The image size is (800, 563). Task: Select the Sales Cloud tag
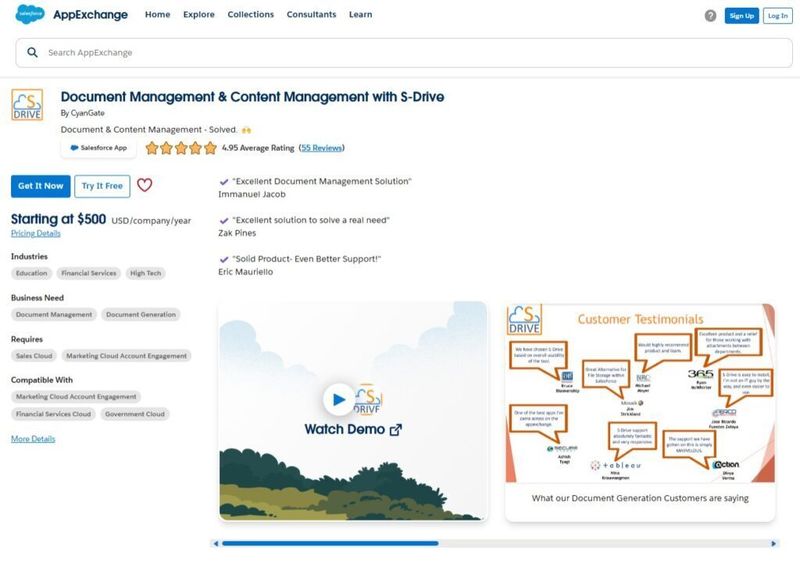pyautogui.click(x=34, y=356)
